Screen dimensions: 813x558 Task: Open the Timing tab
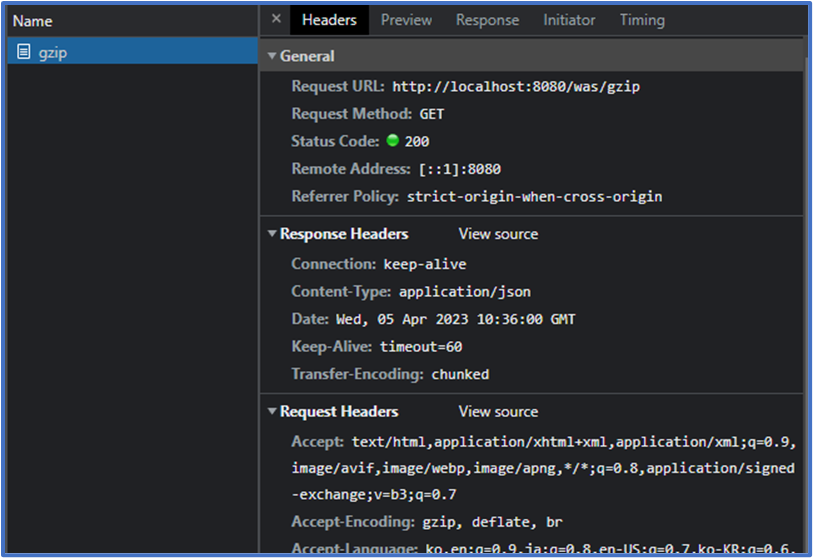(x=642, y=20)
